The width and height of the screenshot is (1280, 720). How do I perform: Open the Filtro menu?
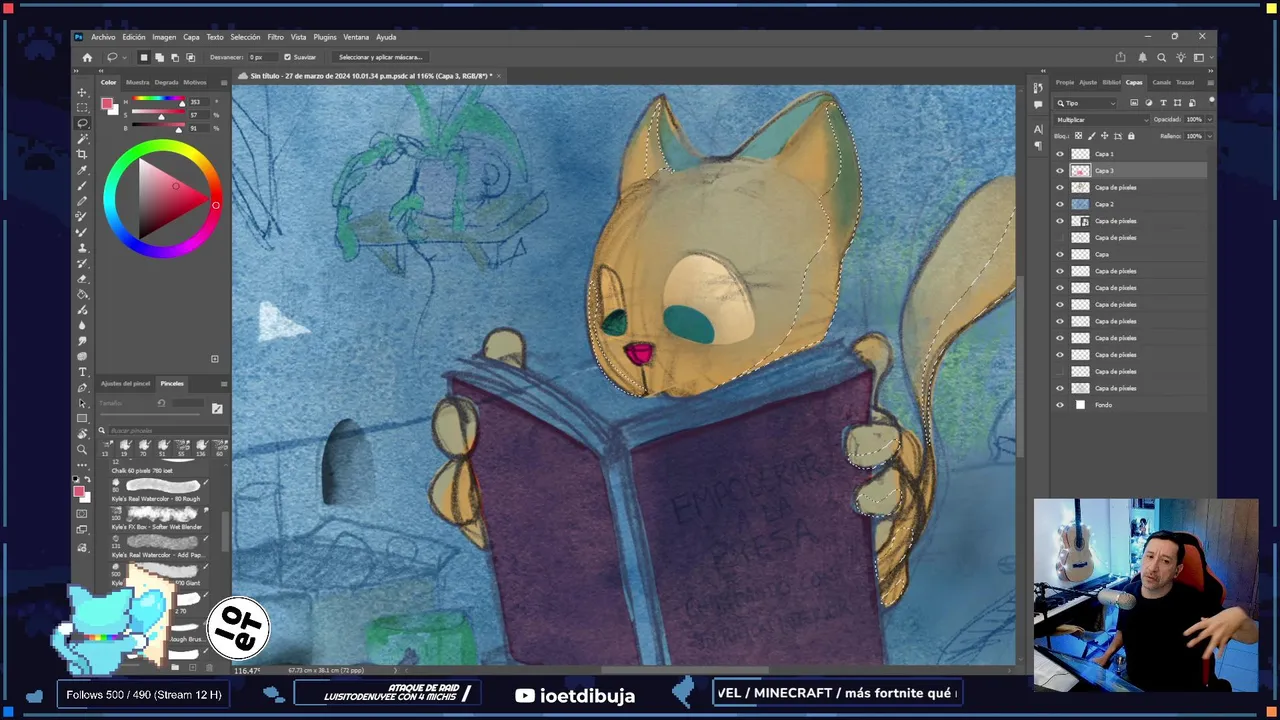coord(275,37)
